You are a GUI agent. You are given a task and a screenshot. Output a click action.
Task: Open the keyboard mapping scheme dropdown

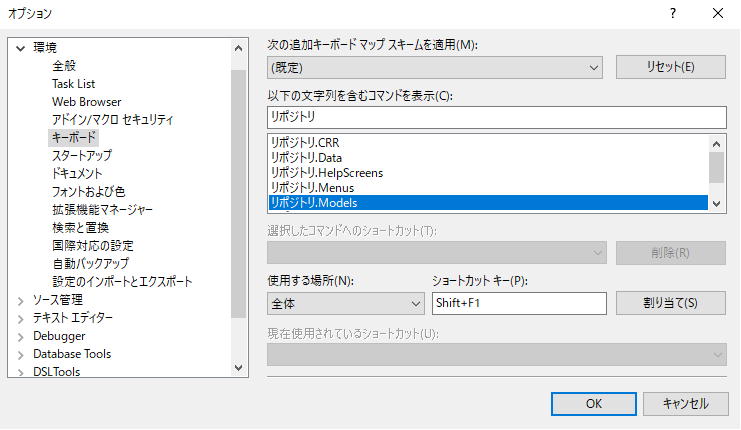(x=434, y=68)
